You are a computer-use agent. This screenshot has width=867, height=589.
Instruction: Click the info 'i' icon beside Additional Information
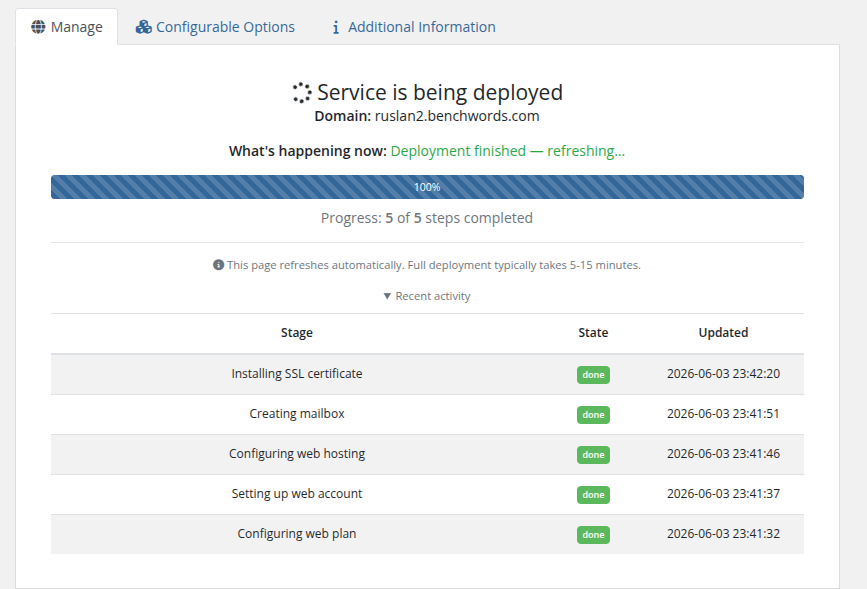(336, 27)
